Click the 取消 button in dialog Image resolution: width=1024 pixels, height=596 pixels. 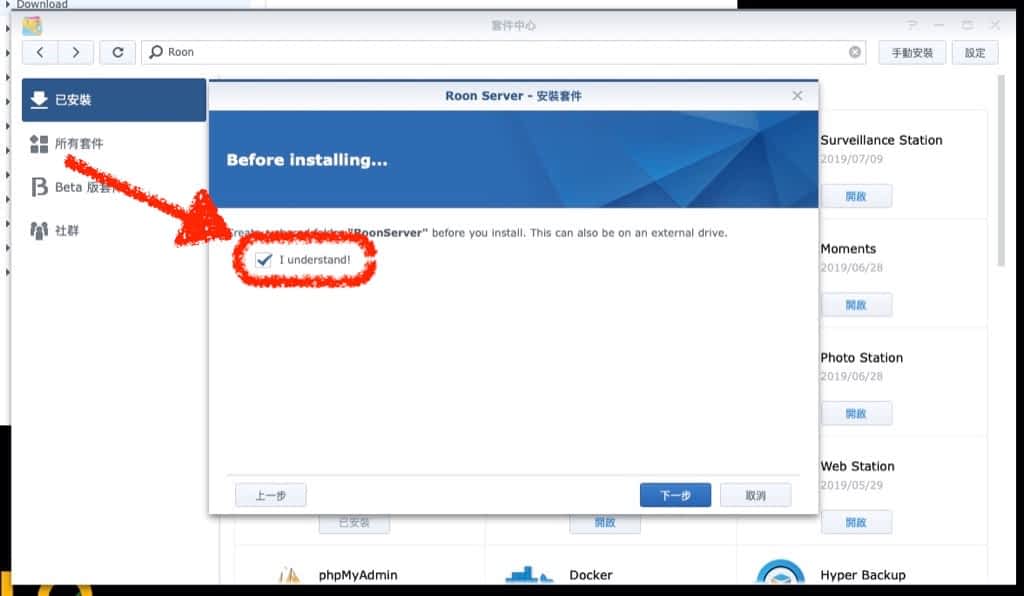click(x=755, y=495)
